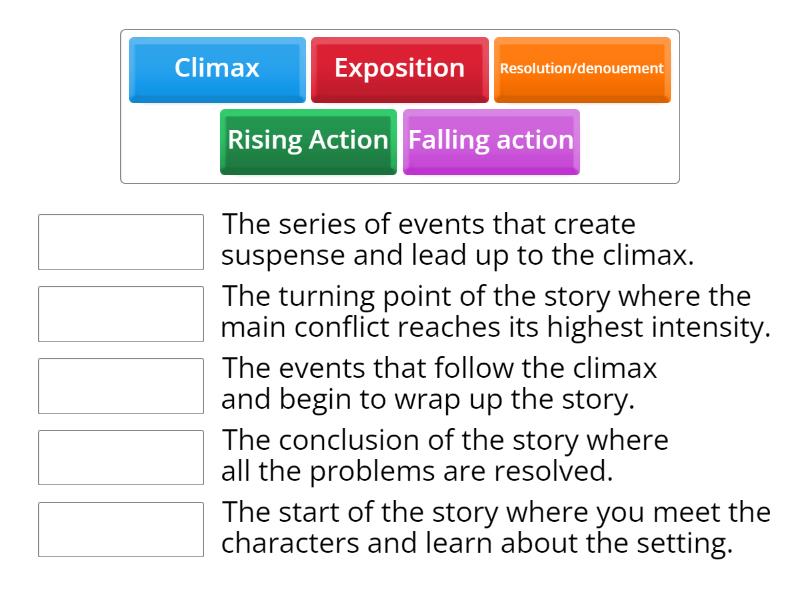The image size is (800, 600).
Task: Click the fourth empty answer box
Action: (120, 455)
